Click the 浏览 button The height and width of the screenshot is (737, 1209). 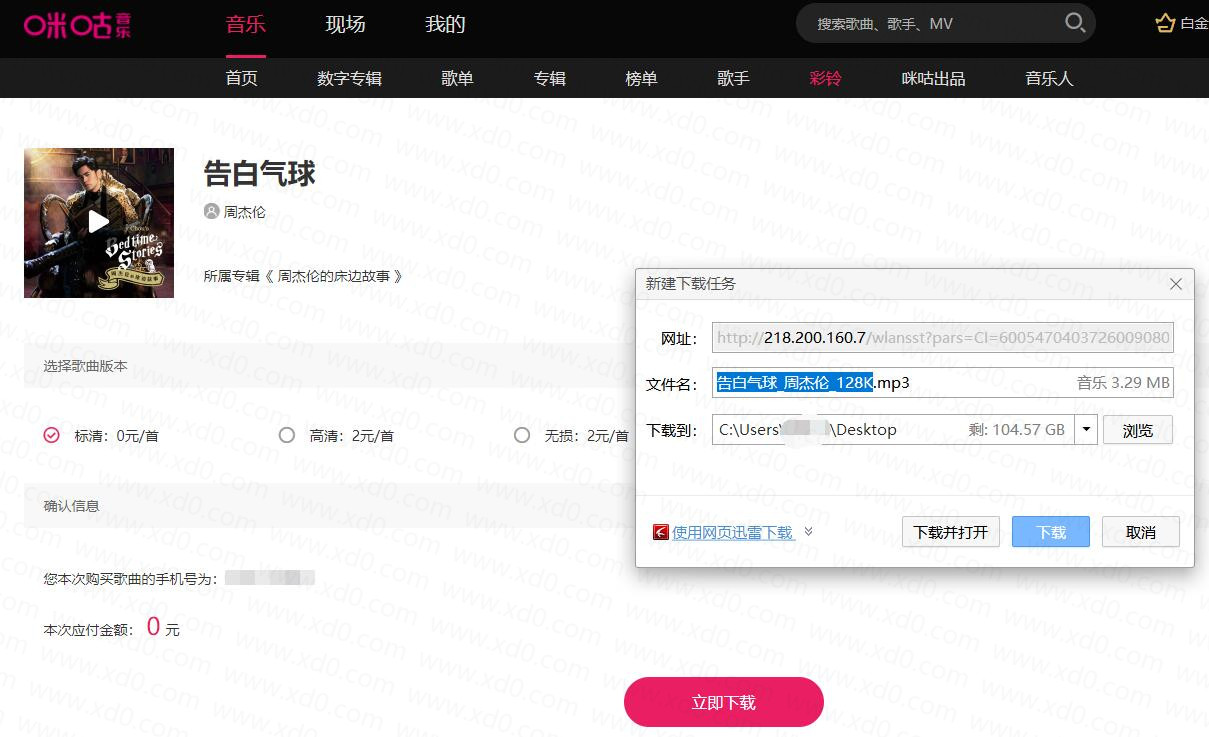[x=1138, y=430]
